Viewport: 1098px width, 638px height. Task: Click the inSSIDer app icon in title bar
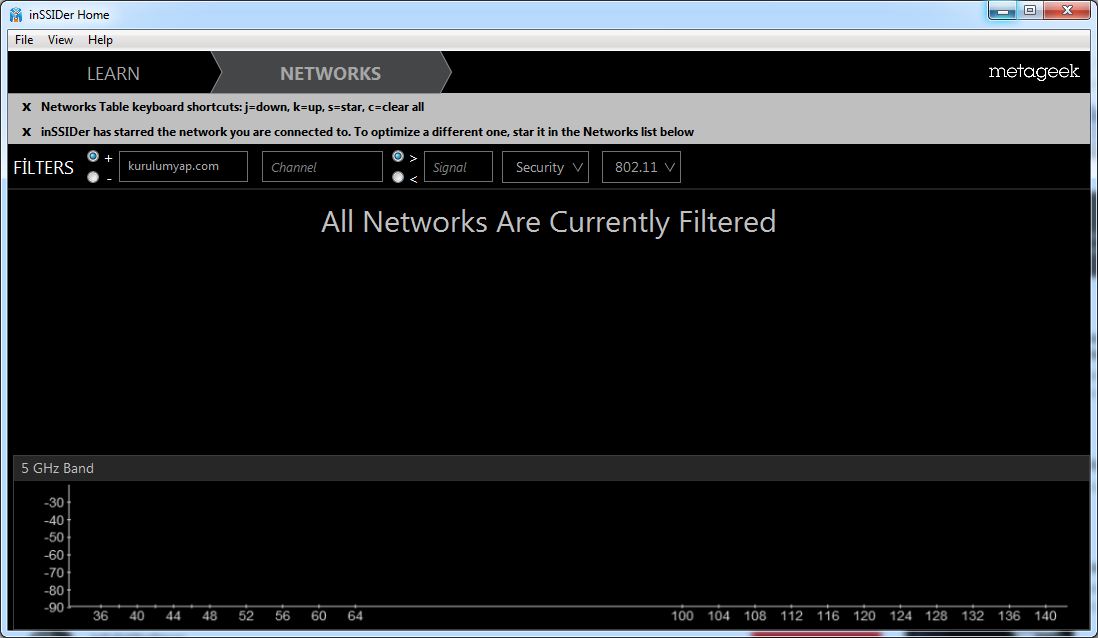pyautogui.click(x=15, y=14)
